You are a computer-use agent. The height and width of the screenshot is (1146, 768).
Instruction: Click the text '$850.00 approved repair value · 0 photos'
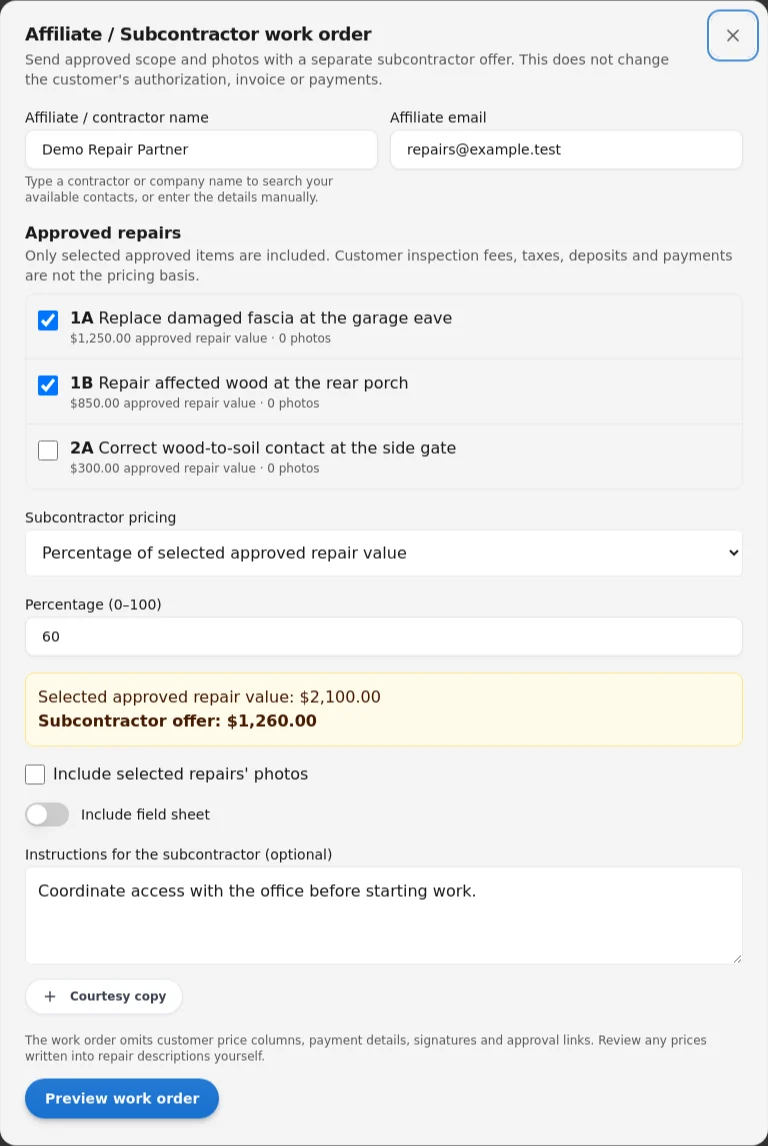click(x=194, y=403)
